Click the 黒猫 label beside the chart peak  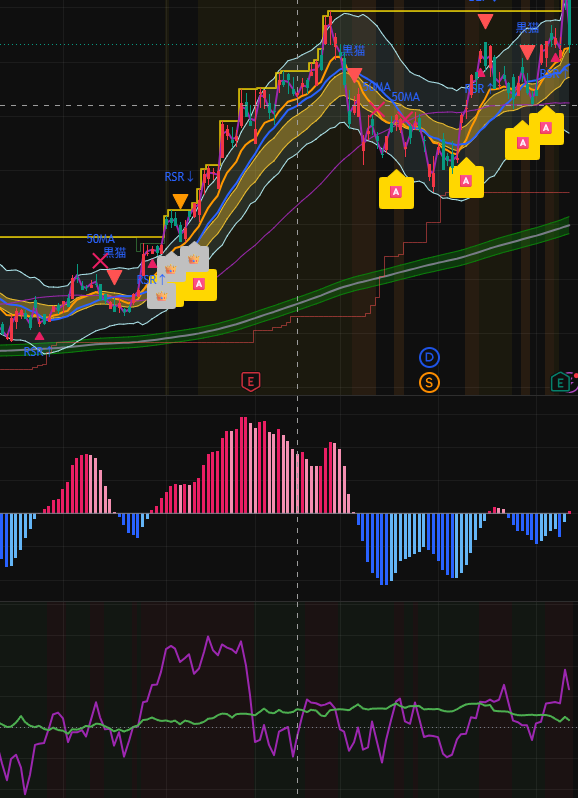pos(354,50)
